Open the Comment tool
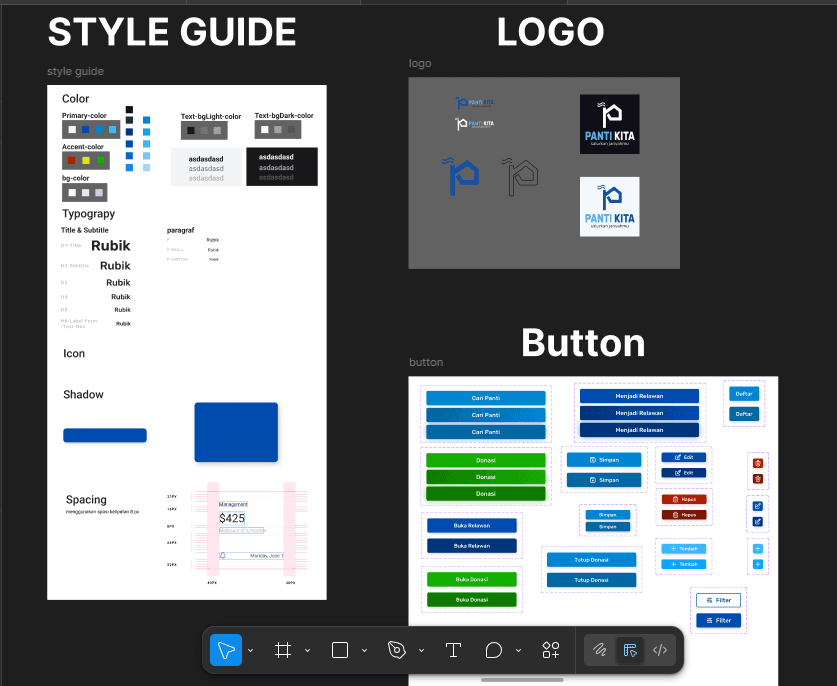The height and width of the screenshot is (686, 837). (494, 650)
